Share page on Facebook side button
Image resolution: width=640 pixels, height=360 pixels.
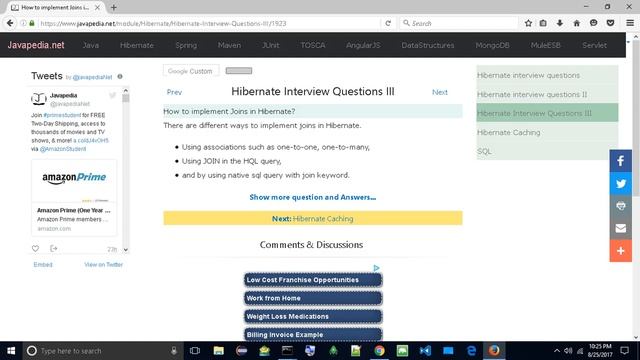620,161
